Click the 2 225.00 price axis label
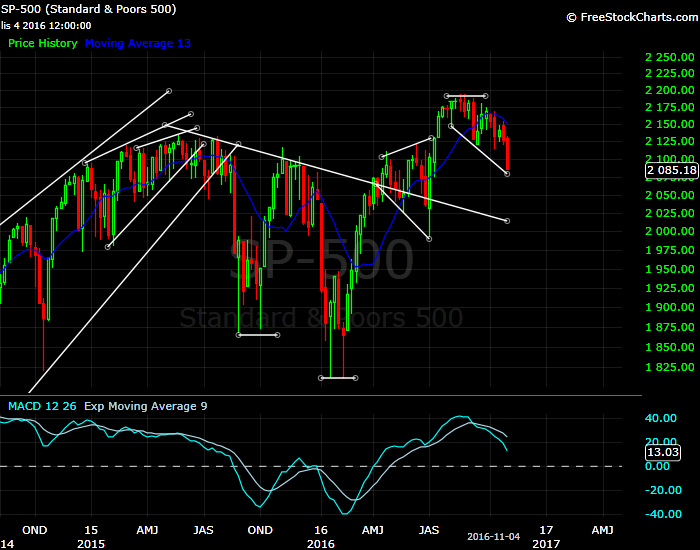Screen dimensions: 700x550 click(x=670, y=73)
